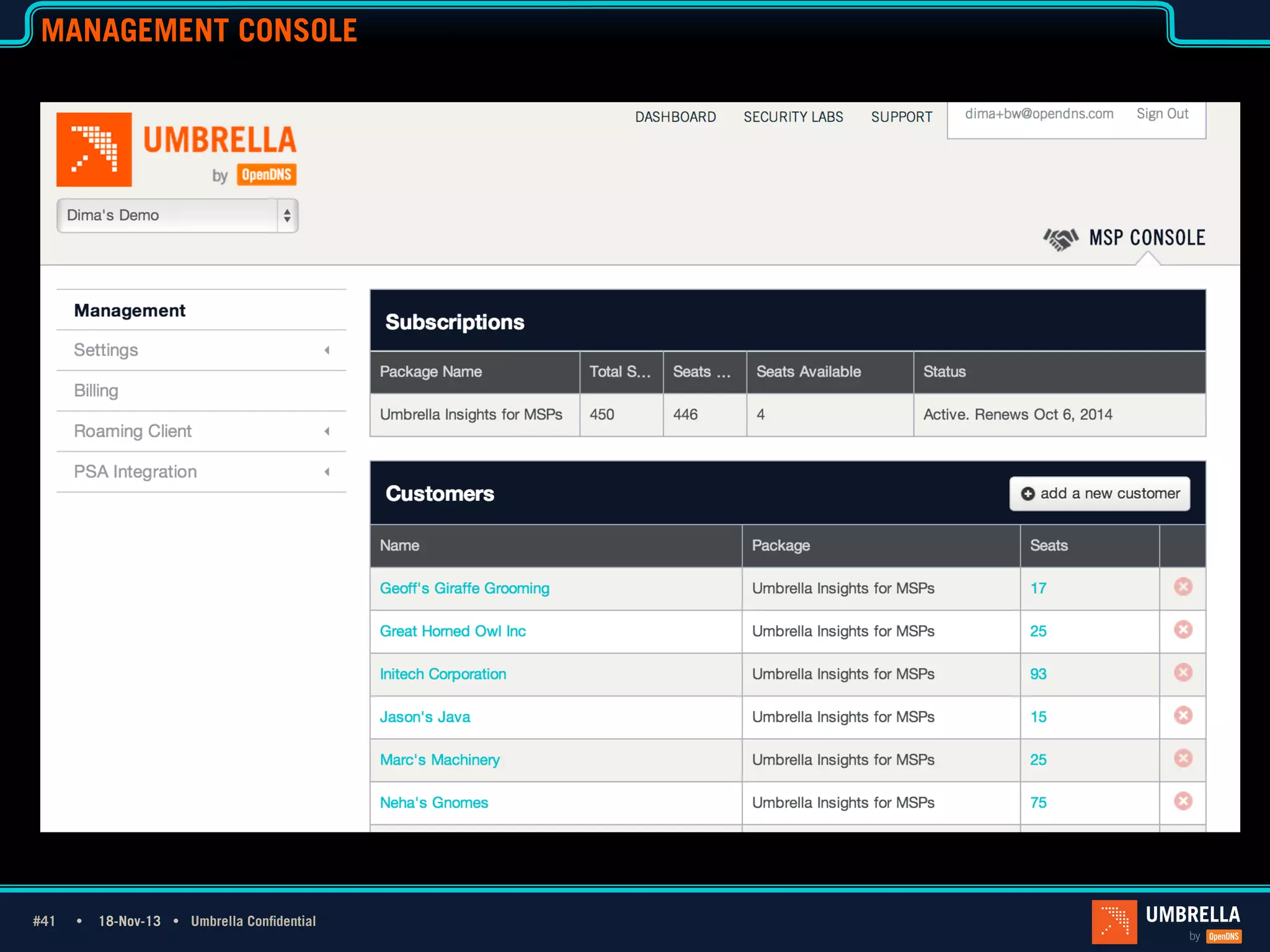Open Jason's Java customer link

click(x=425, y=716)
